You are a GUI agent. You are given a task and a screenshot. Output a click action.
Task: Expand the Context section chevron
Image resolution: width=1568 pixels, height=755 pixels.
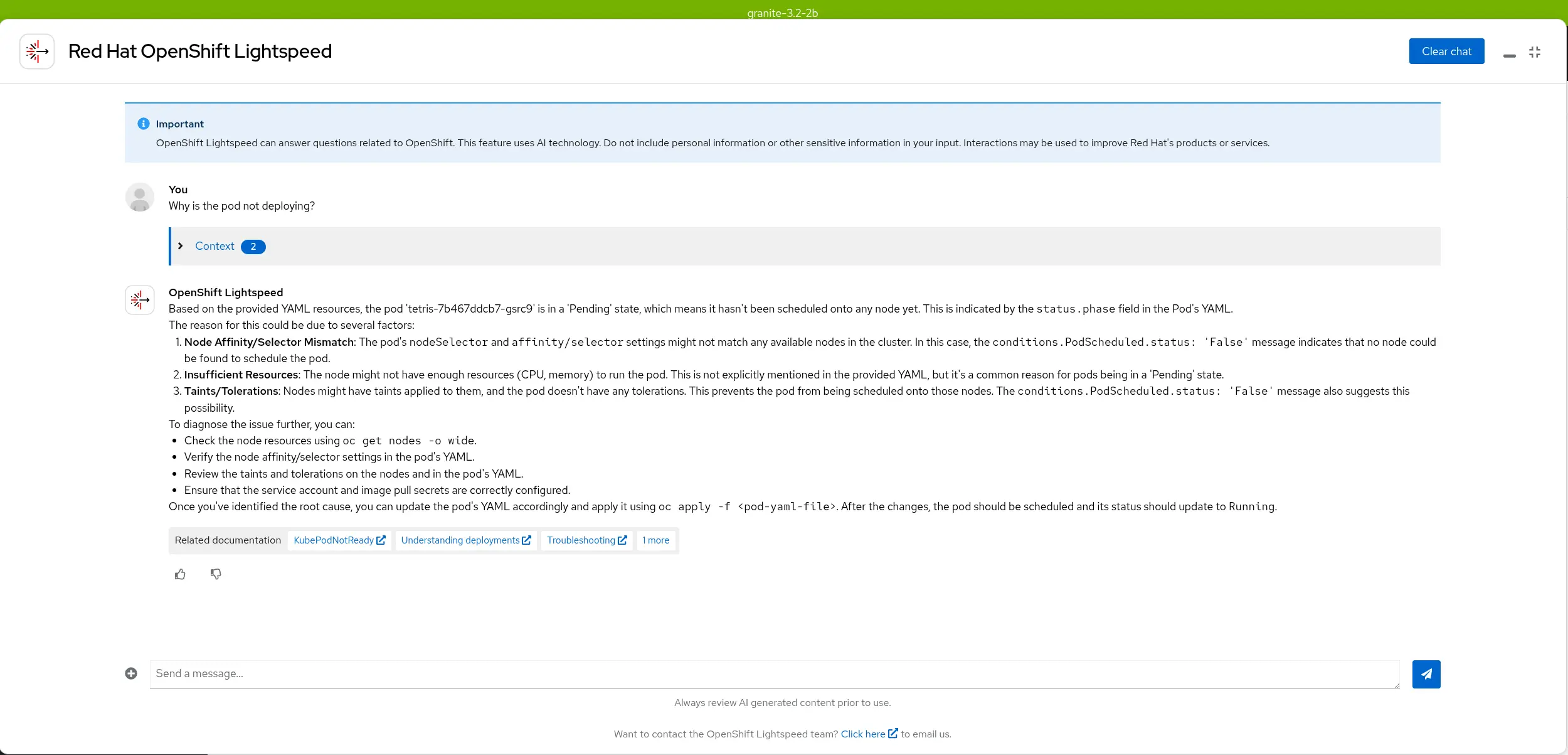[181, 246]
